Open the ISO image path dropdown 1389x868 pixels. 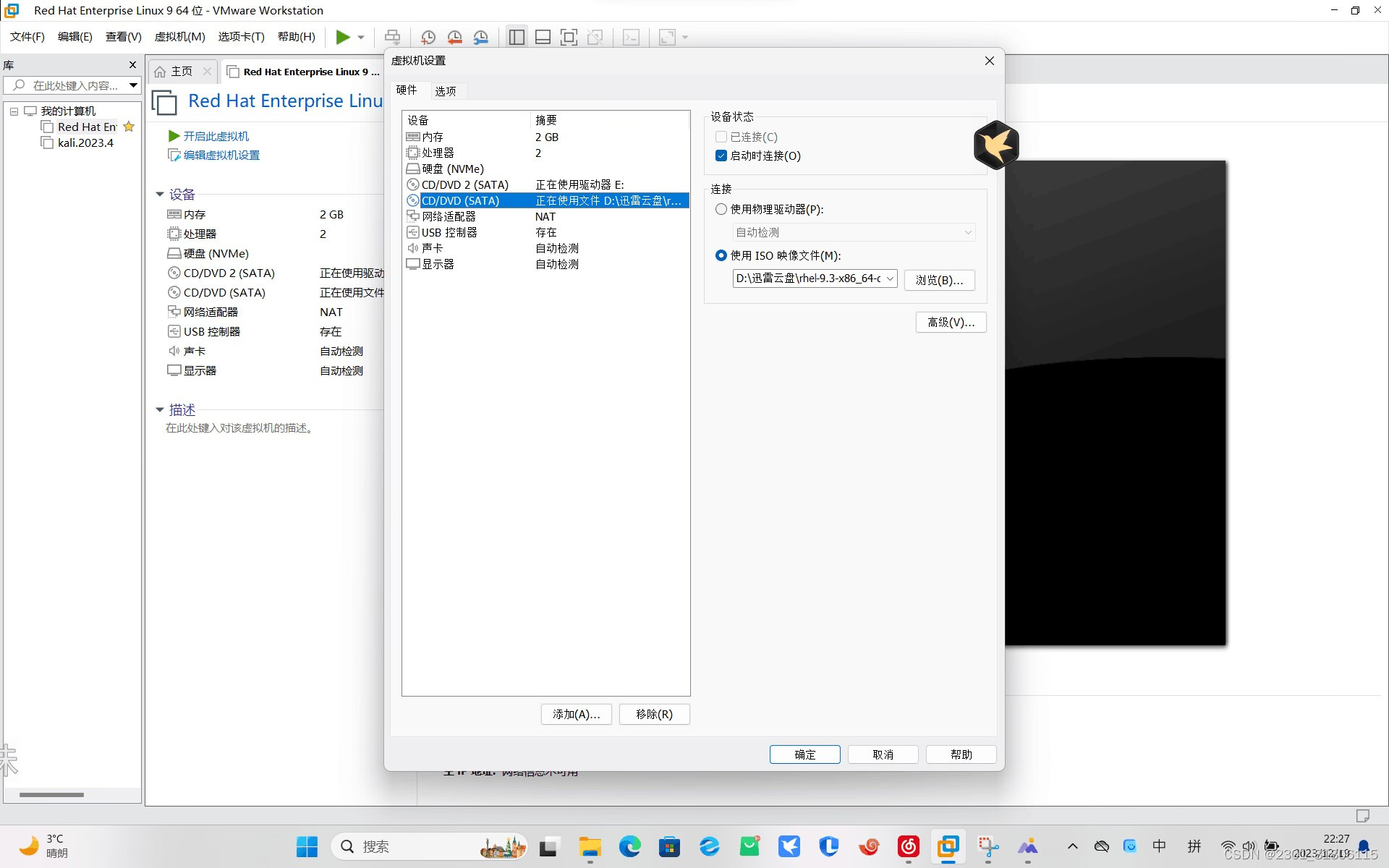(890, 278)
